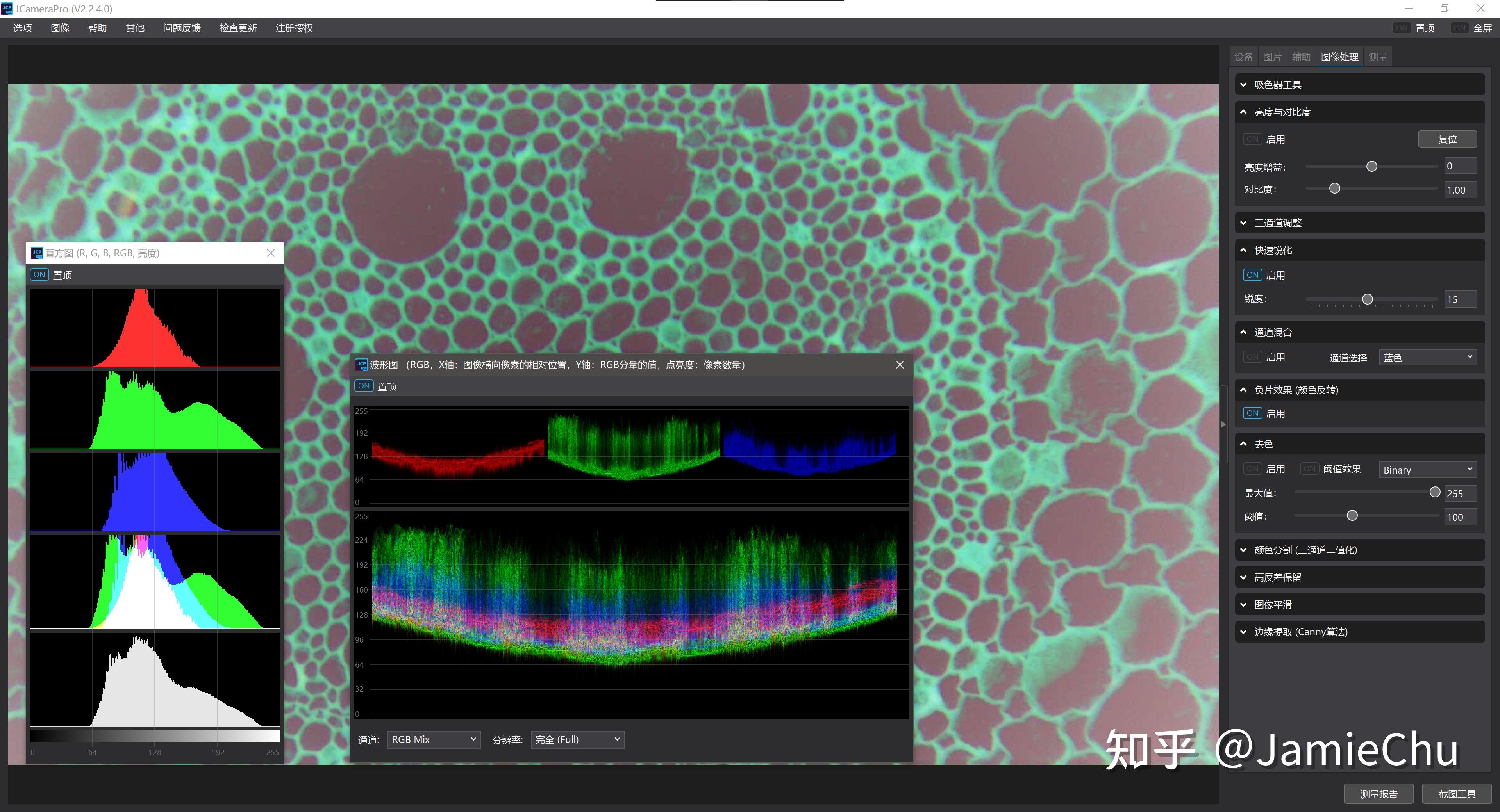The width and height of the screenshot is (1500, 812).
Task: Turn off the 快速锐化 启用 switch
Action: pyautogui.click(x=1252, y=275)
